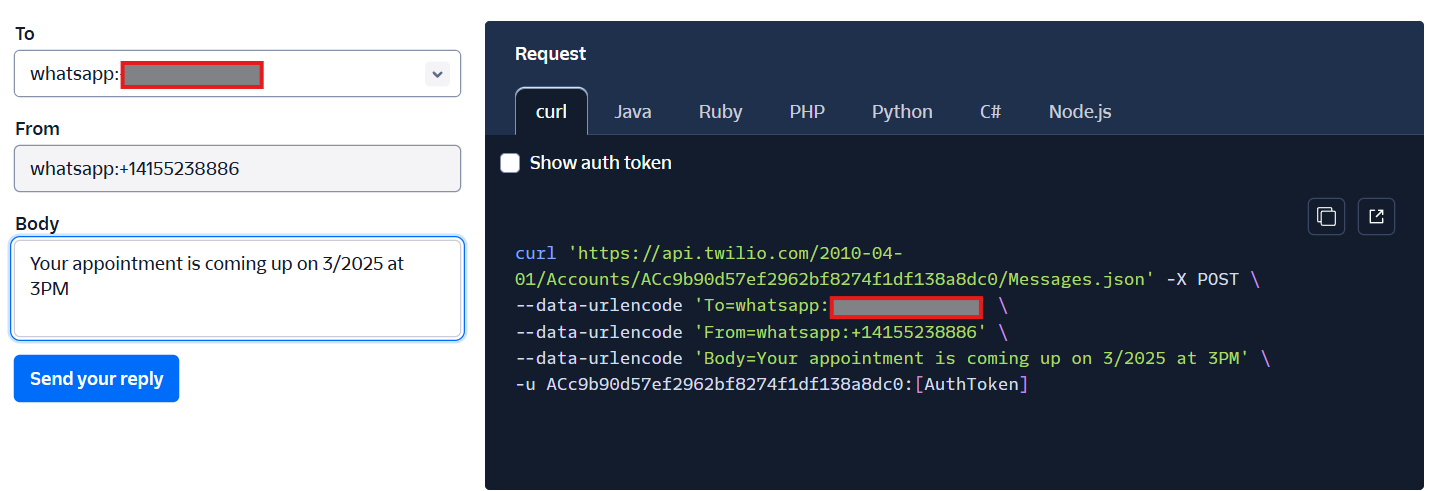
Task: Switch to the Java tab
Action: pos(633,111)
